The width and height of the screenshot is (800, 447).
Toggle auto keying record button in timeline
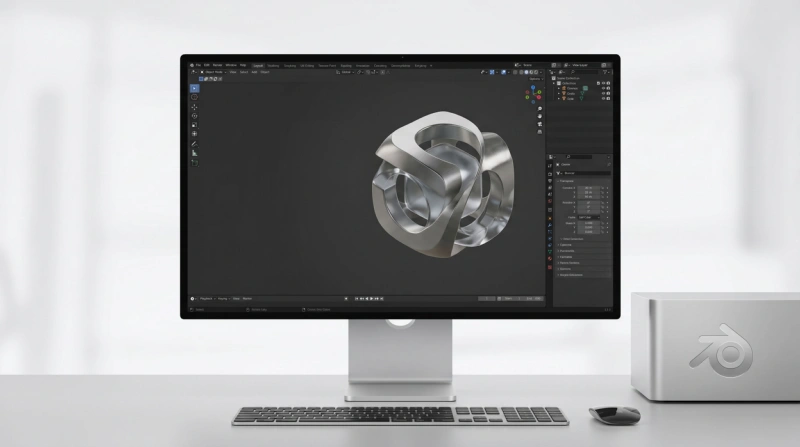(346, 299)
